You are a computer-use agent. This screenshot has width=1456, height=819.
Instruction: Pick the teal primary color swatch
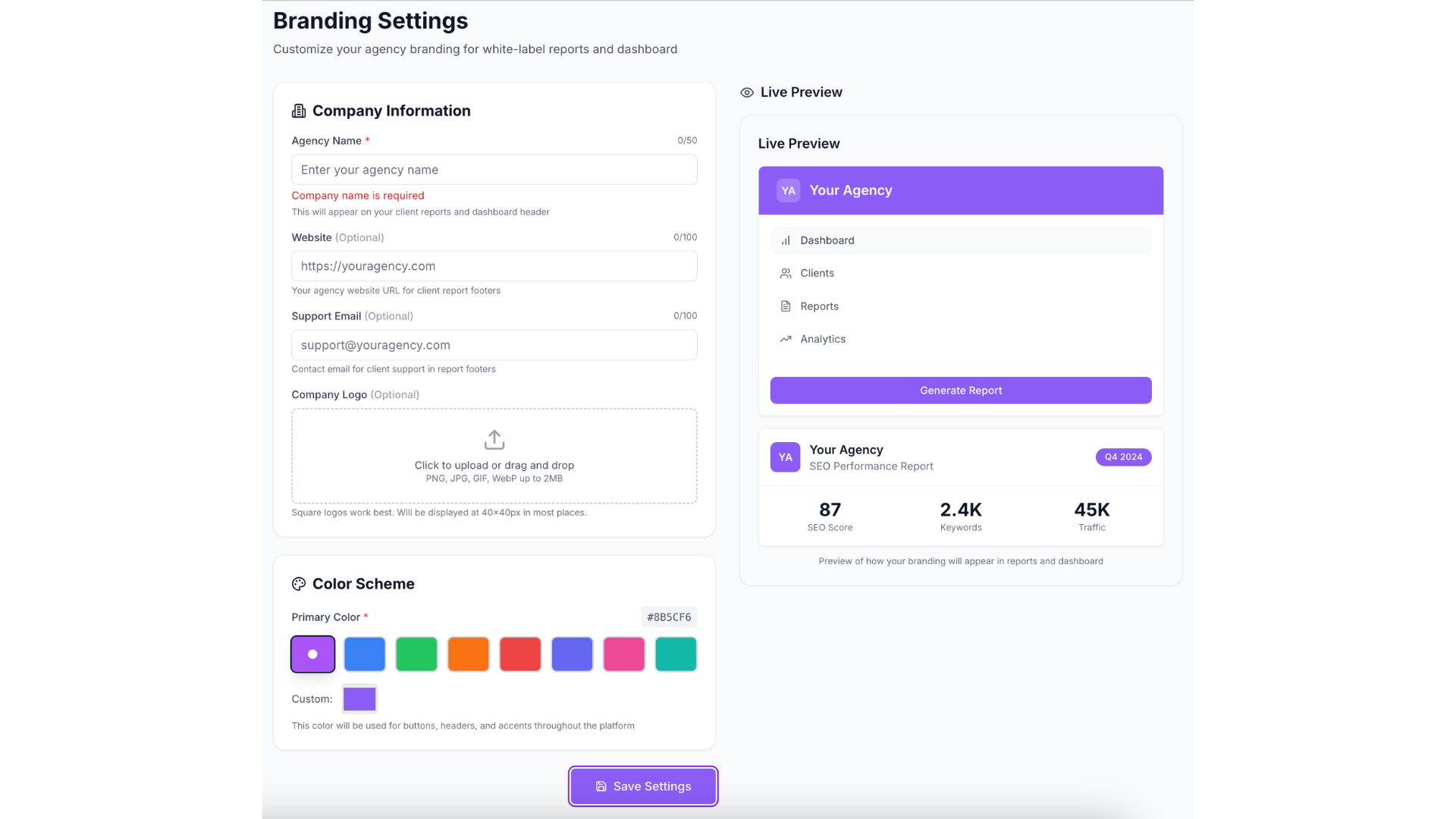point(676,654)
